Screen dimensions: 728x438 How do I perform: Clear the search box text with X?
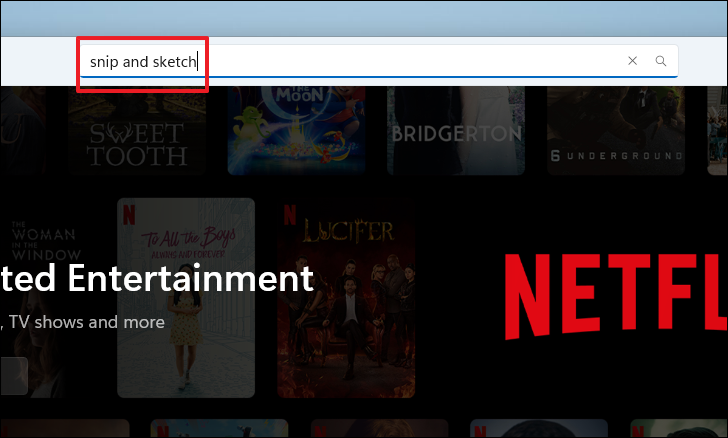(632, 61)
